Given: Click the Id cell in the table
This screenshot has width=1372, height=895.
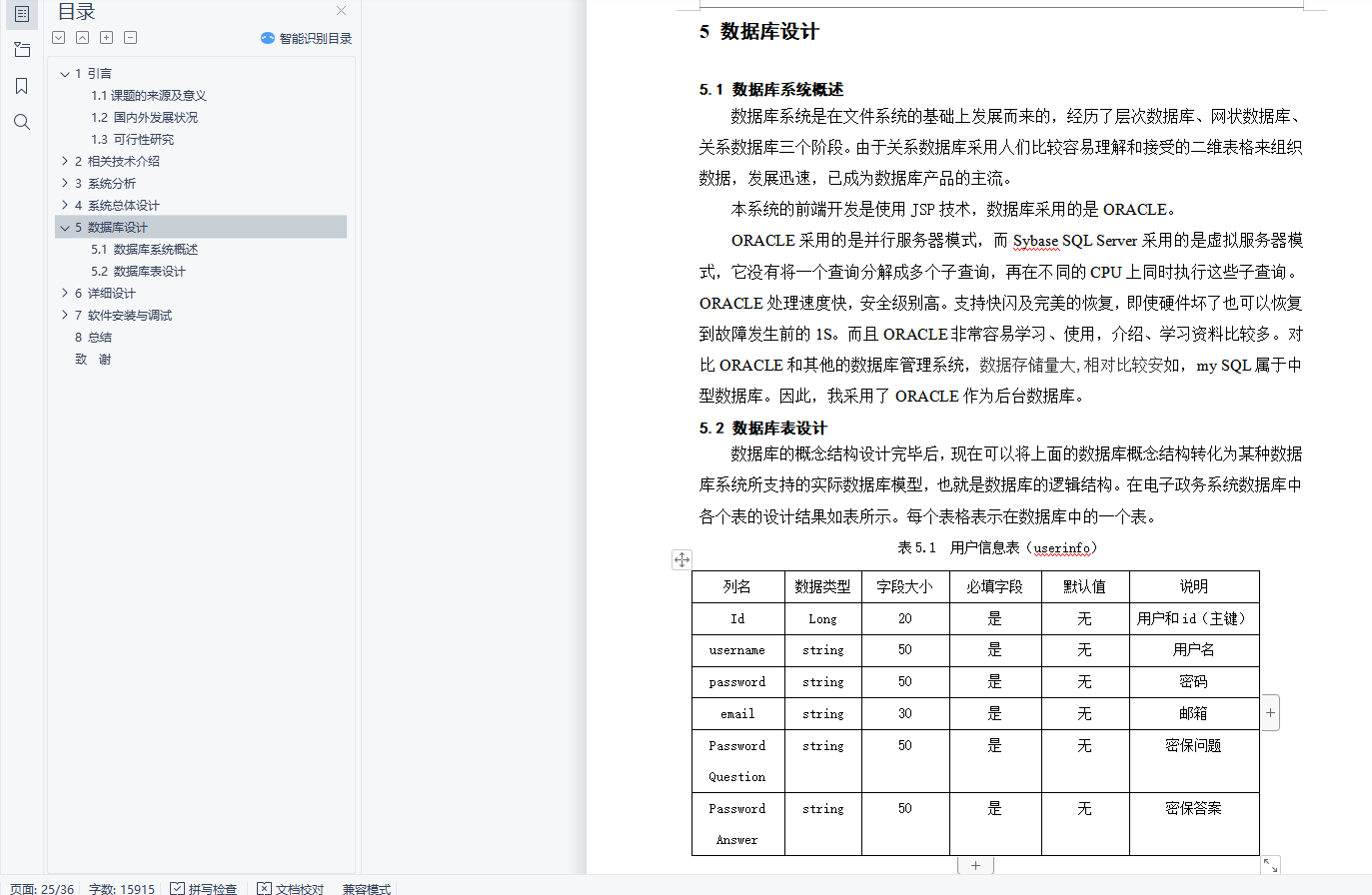Looking at the screenshot, I should [737, 619].
